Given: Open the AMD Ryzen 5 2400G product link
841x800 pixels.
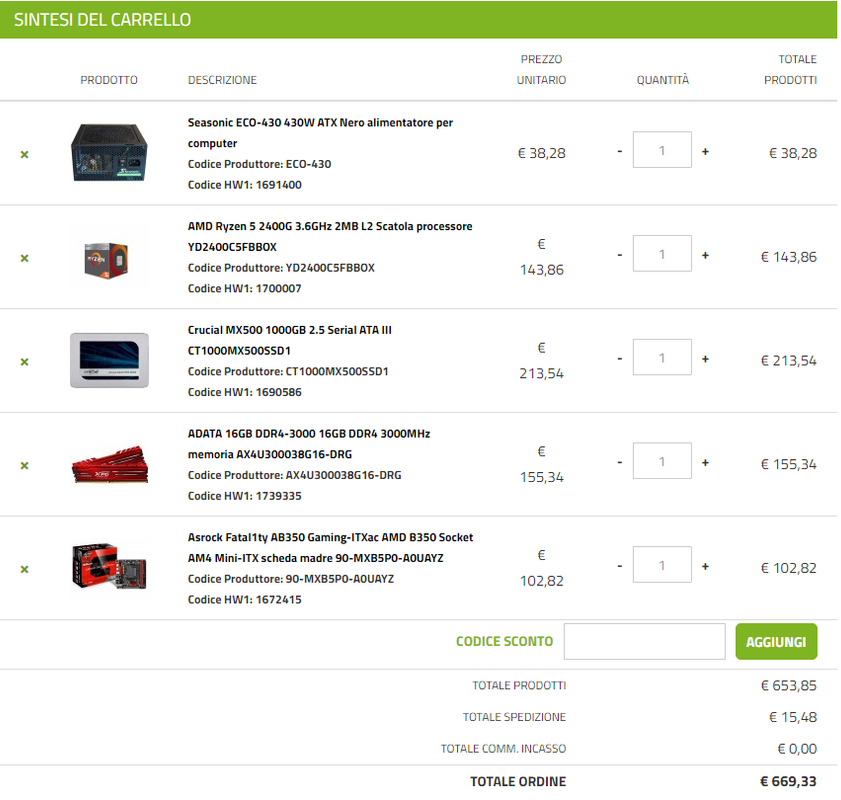Looking at the screenshot, I should pos(330,236).
